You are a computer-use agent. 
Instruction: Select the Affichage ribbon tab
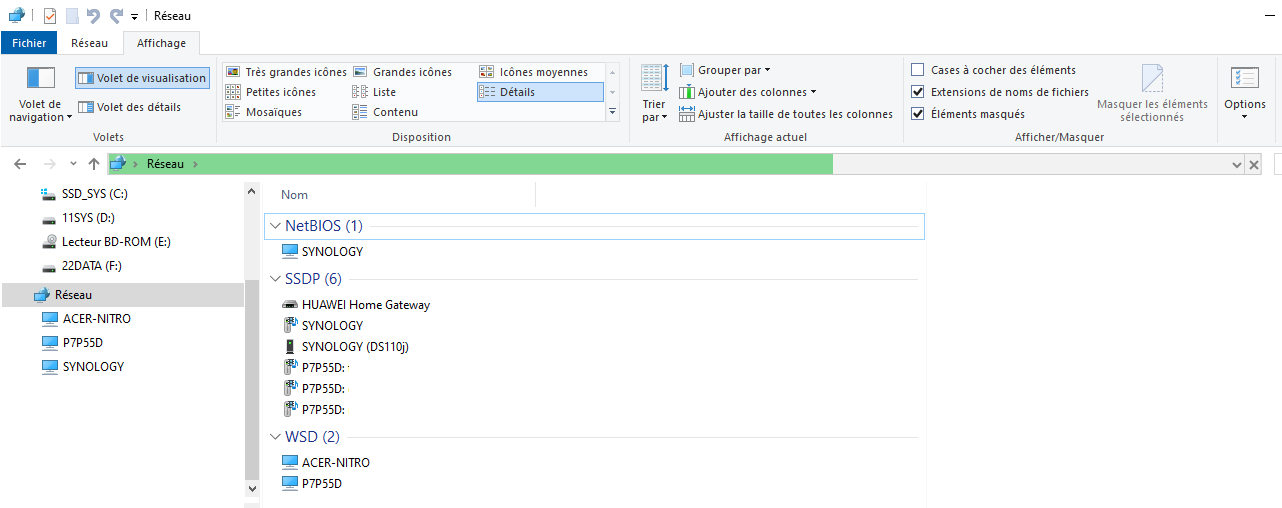tap(161, 43)
